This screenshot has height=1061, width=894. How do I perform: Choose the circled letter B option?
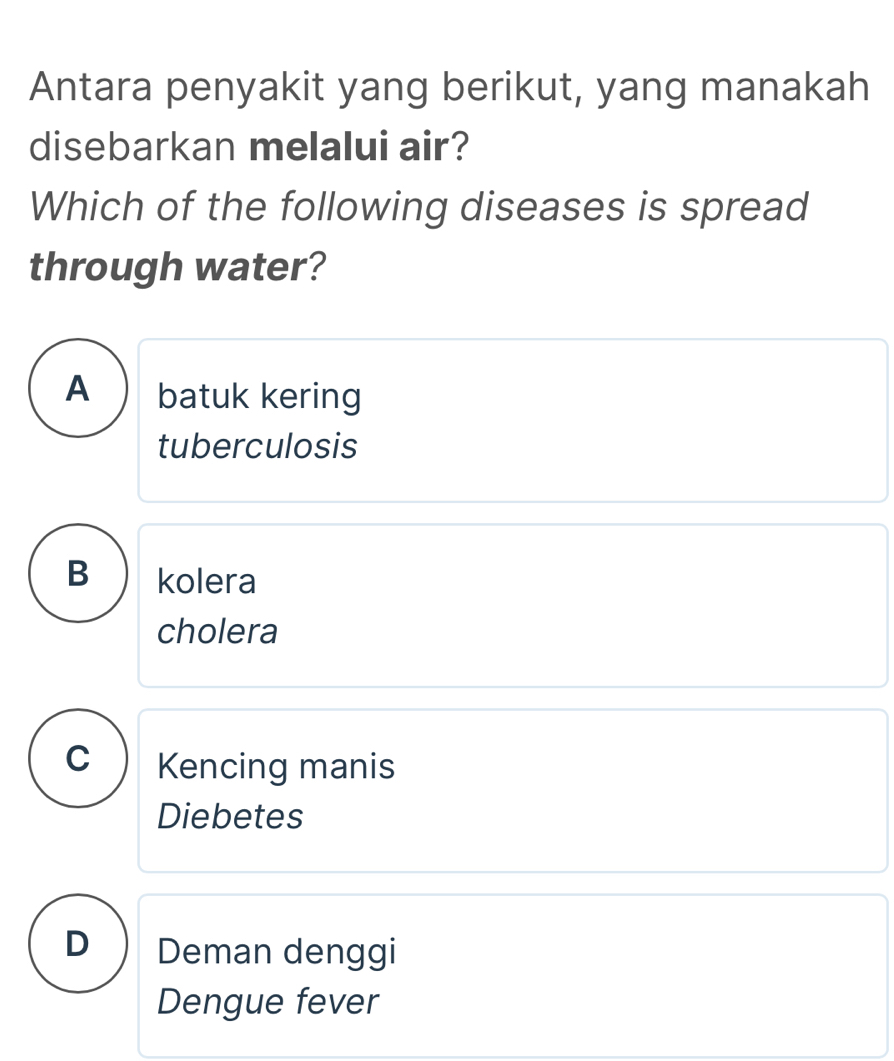pos(78,573)
